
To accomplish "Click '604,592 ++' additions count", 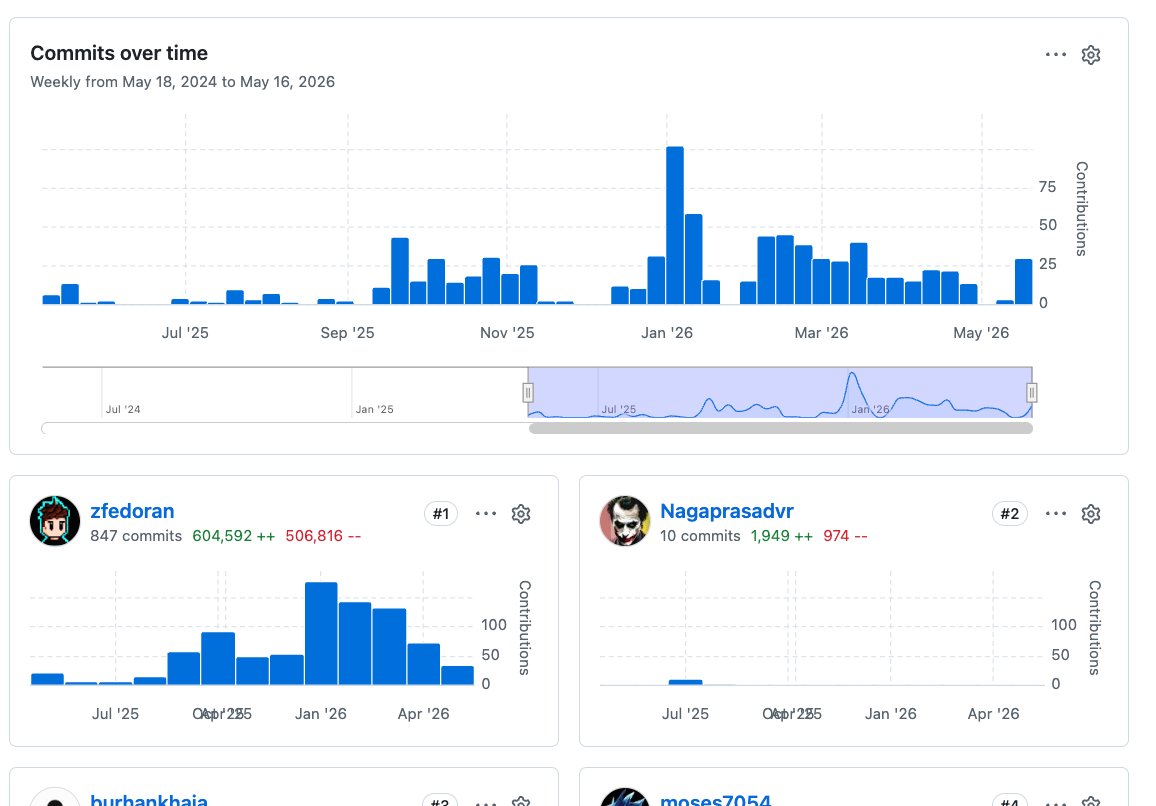I will click(x=234, y=536).
